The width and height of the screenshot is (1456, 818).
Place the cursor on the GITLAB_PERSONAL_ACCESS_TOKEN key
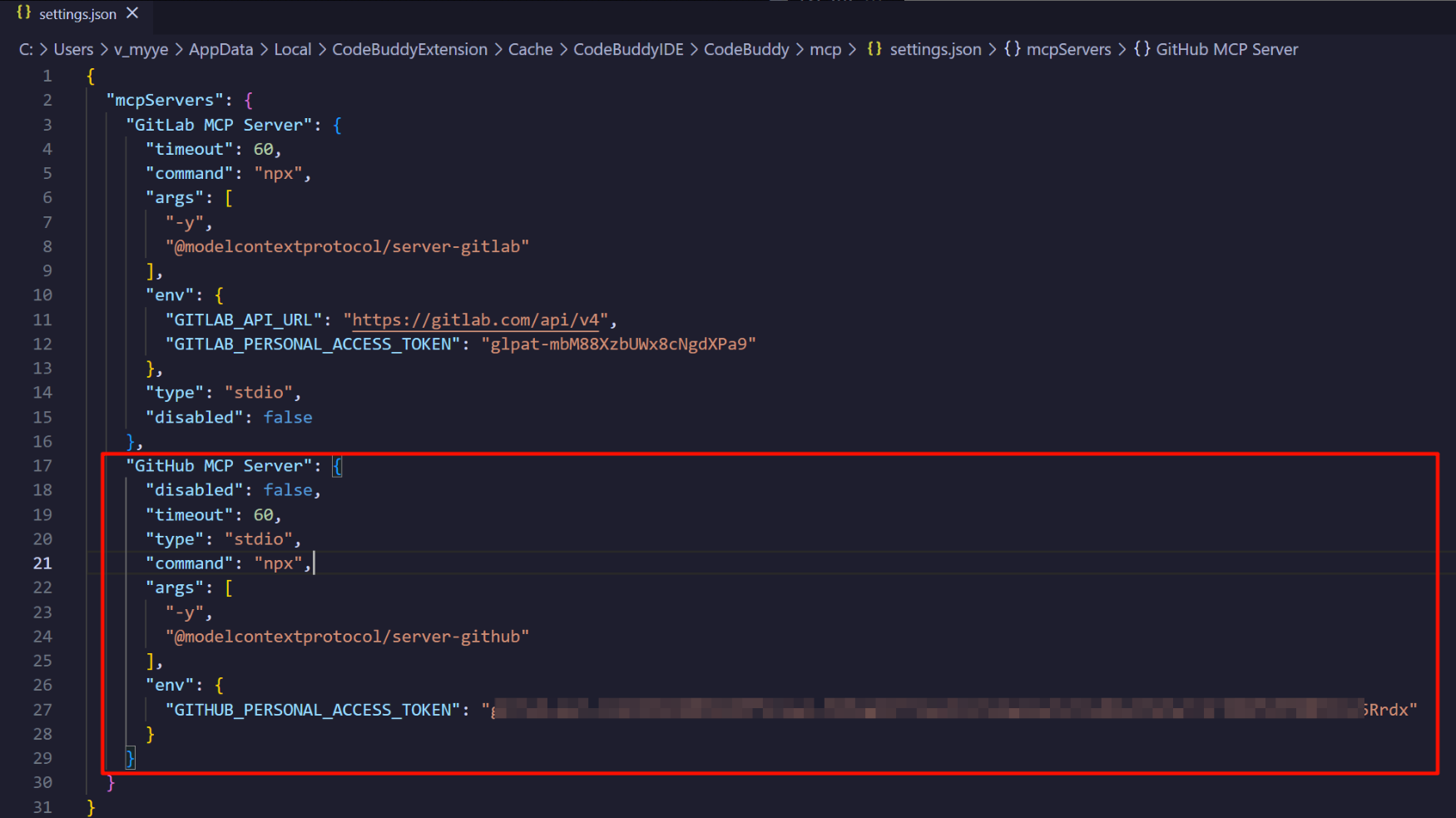click(312, 344)
